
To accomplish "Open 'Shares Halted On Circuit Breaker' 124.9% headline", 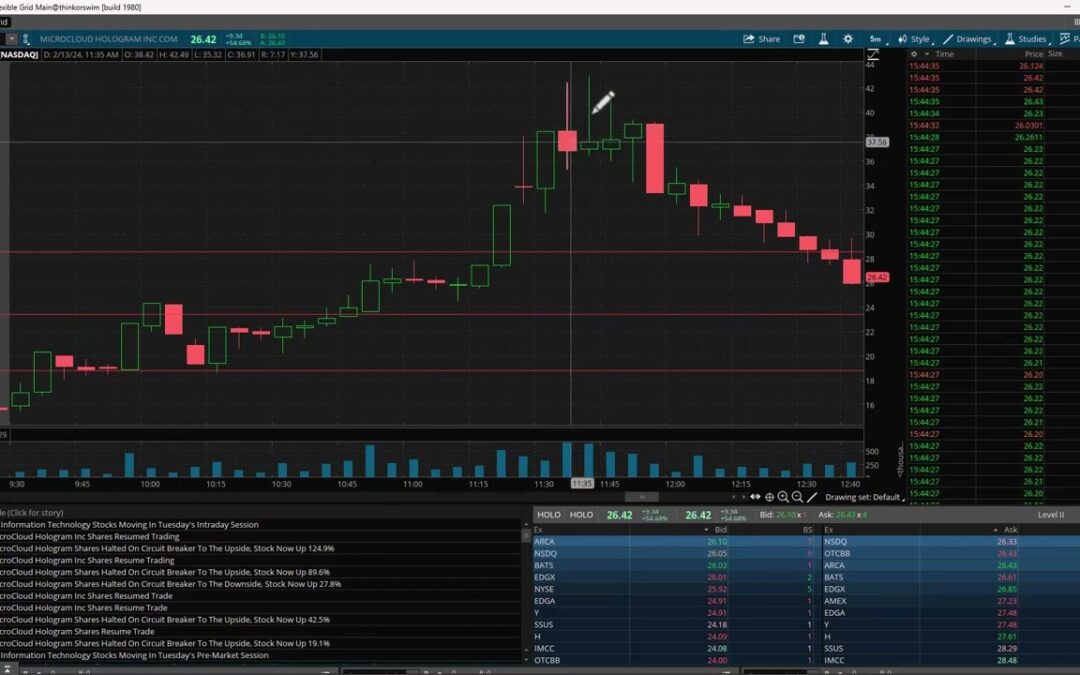I will pyautogui.click(x=167, y=548).
